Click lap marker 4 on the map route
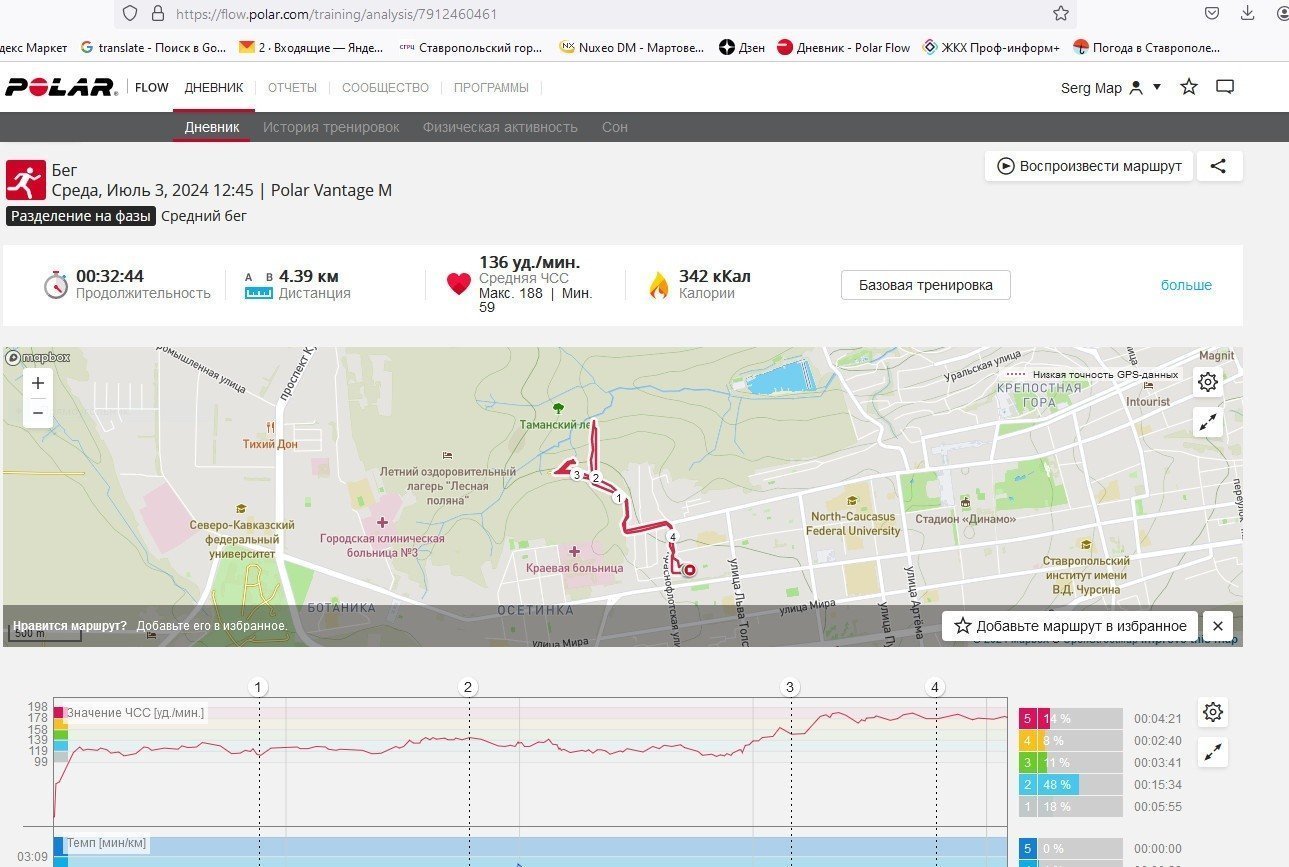Screen dimensions: 1289x867 coord(673,538)
